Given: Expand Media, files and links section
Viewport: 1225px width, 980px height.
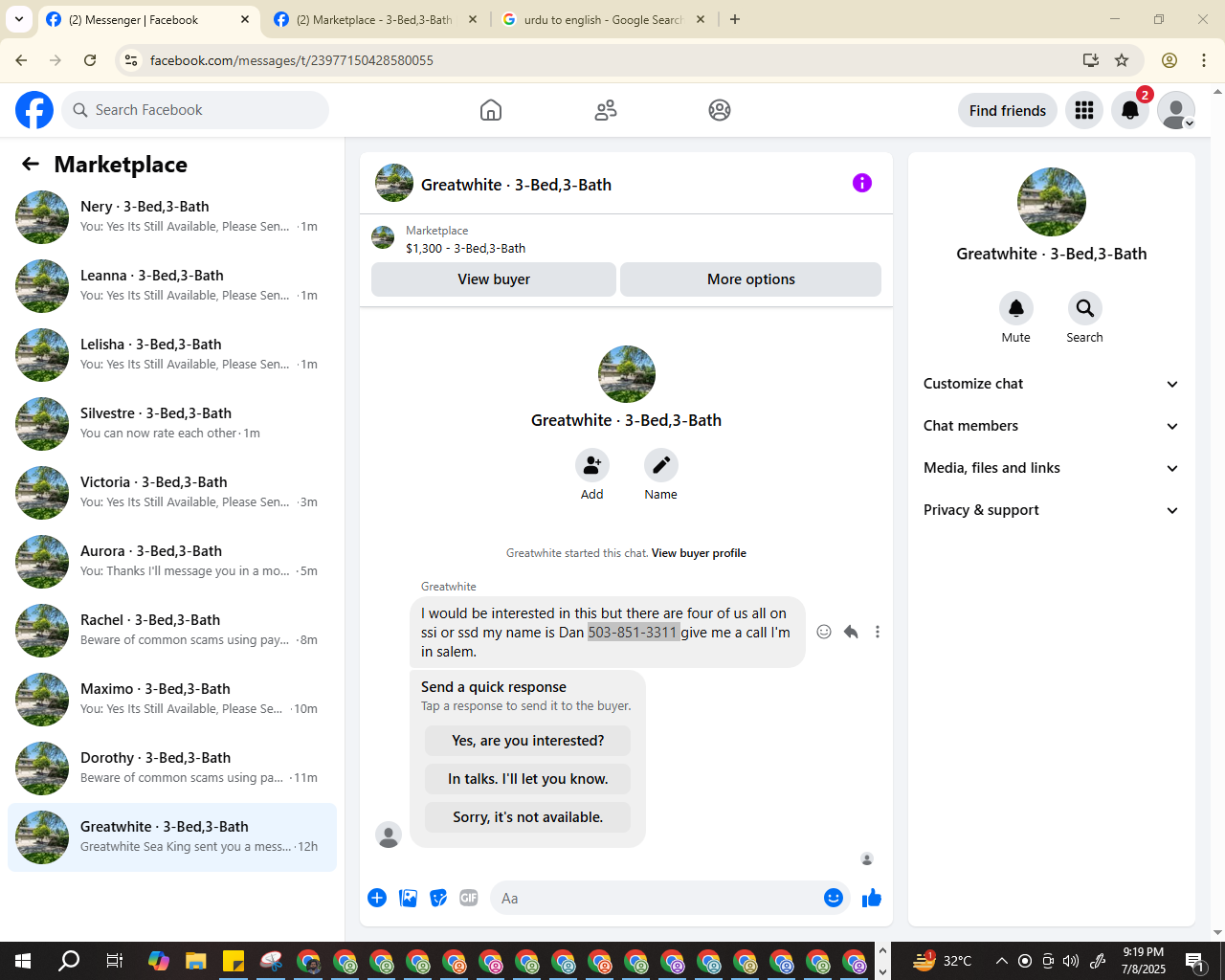Looking at the screenshot, I should tap(1052, 468).
